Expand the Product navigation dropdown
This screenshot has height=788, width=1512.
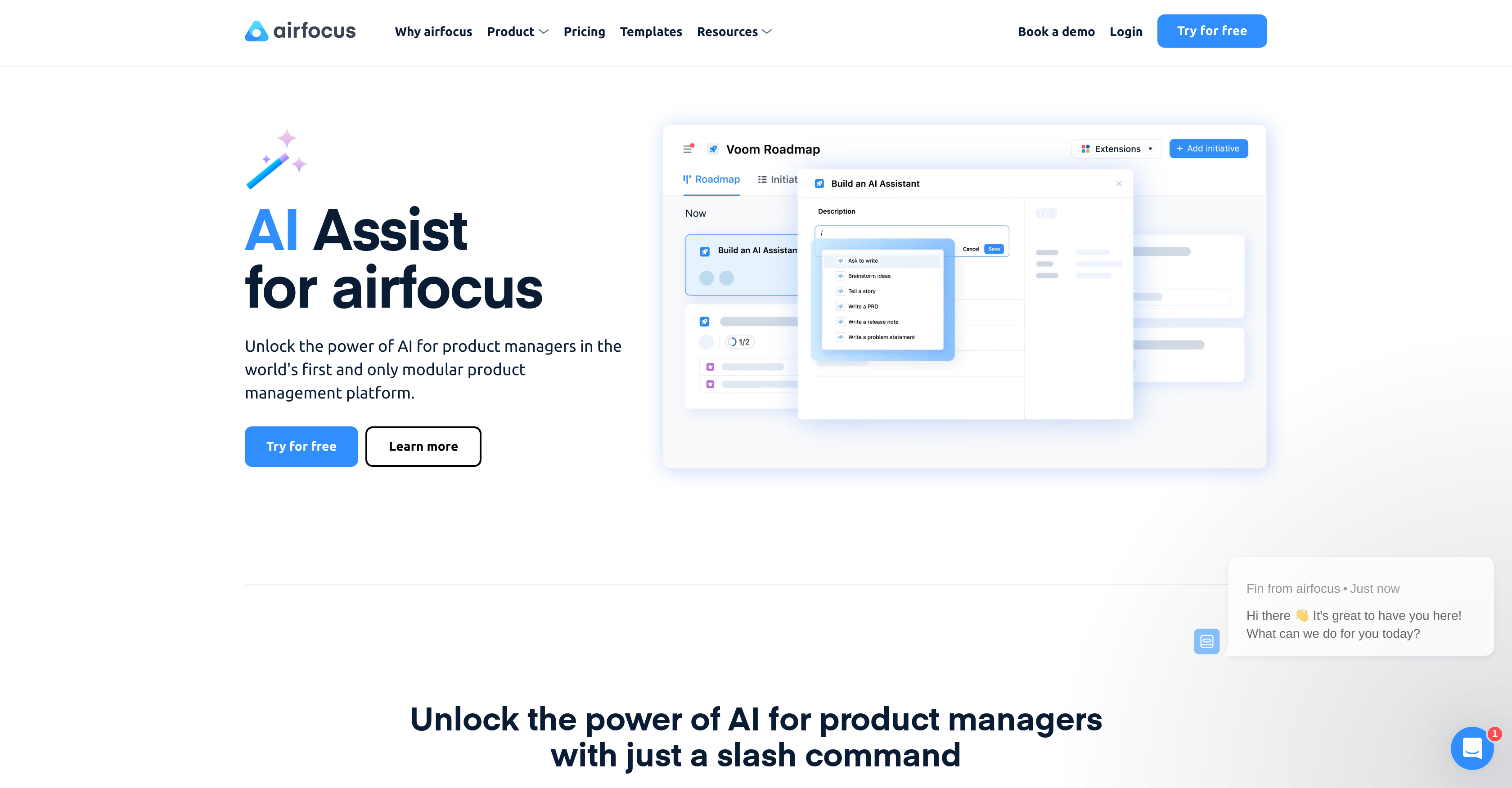click(x=517, y=31)
